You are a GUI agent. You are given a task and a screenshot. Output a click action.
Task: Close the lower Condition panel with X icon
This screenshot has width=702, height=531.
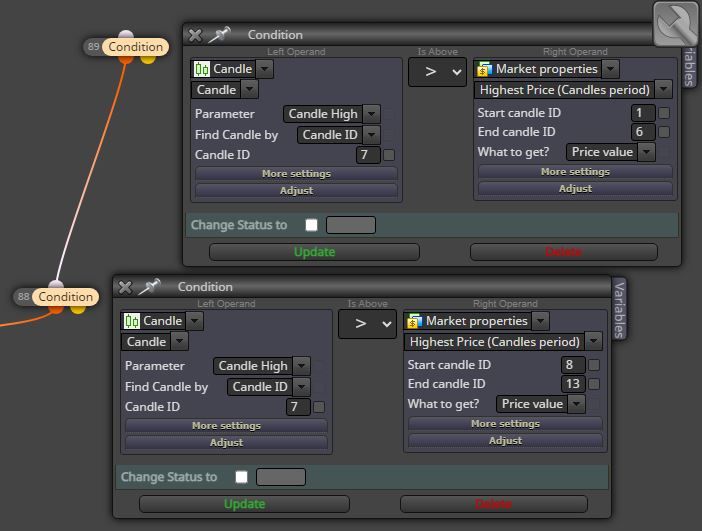(125, 287)
